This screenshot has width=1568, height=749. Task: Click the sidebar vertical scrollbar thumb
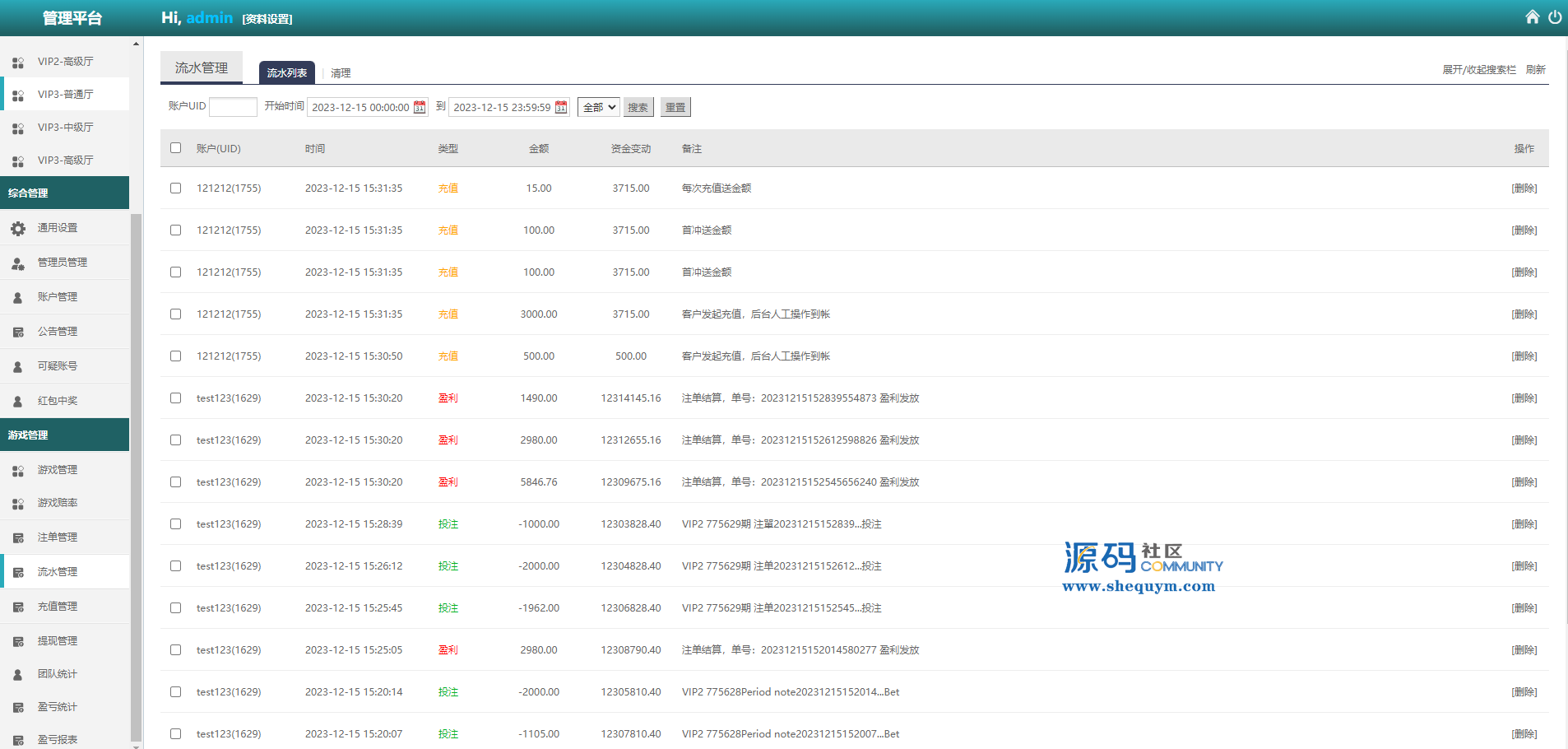(137, 477)
